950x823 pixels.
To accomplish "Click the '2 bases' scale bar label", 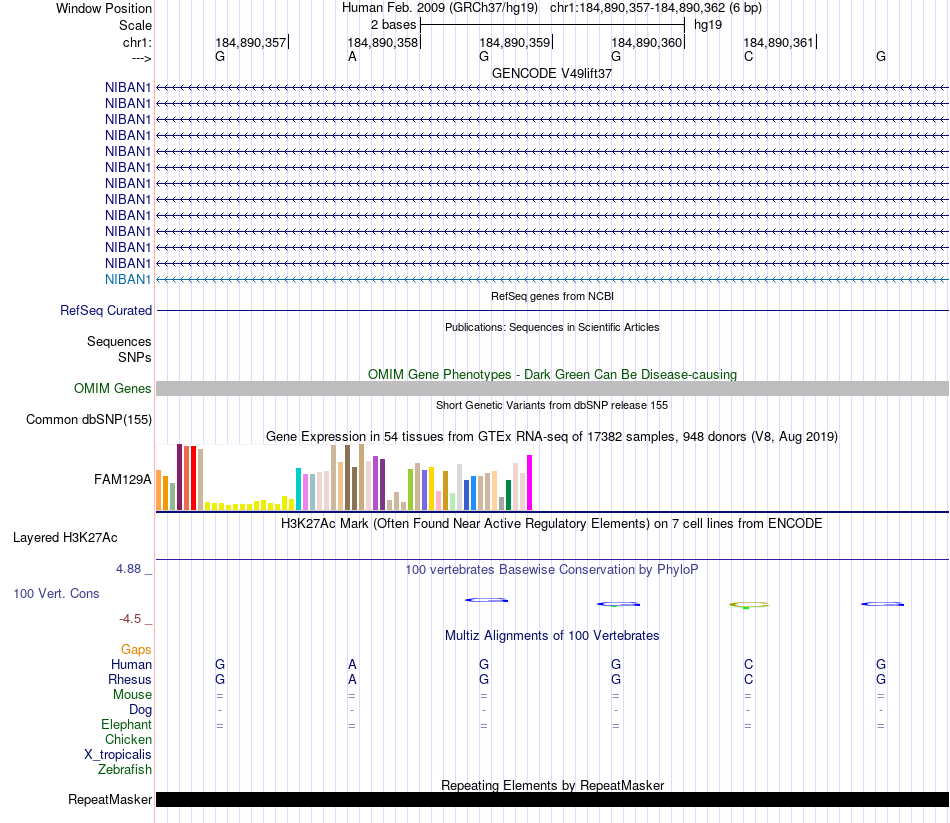I will 393,25.
